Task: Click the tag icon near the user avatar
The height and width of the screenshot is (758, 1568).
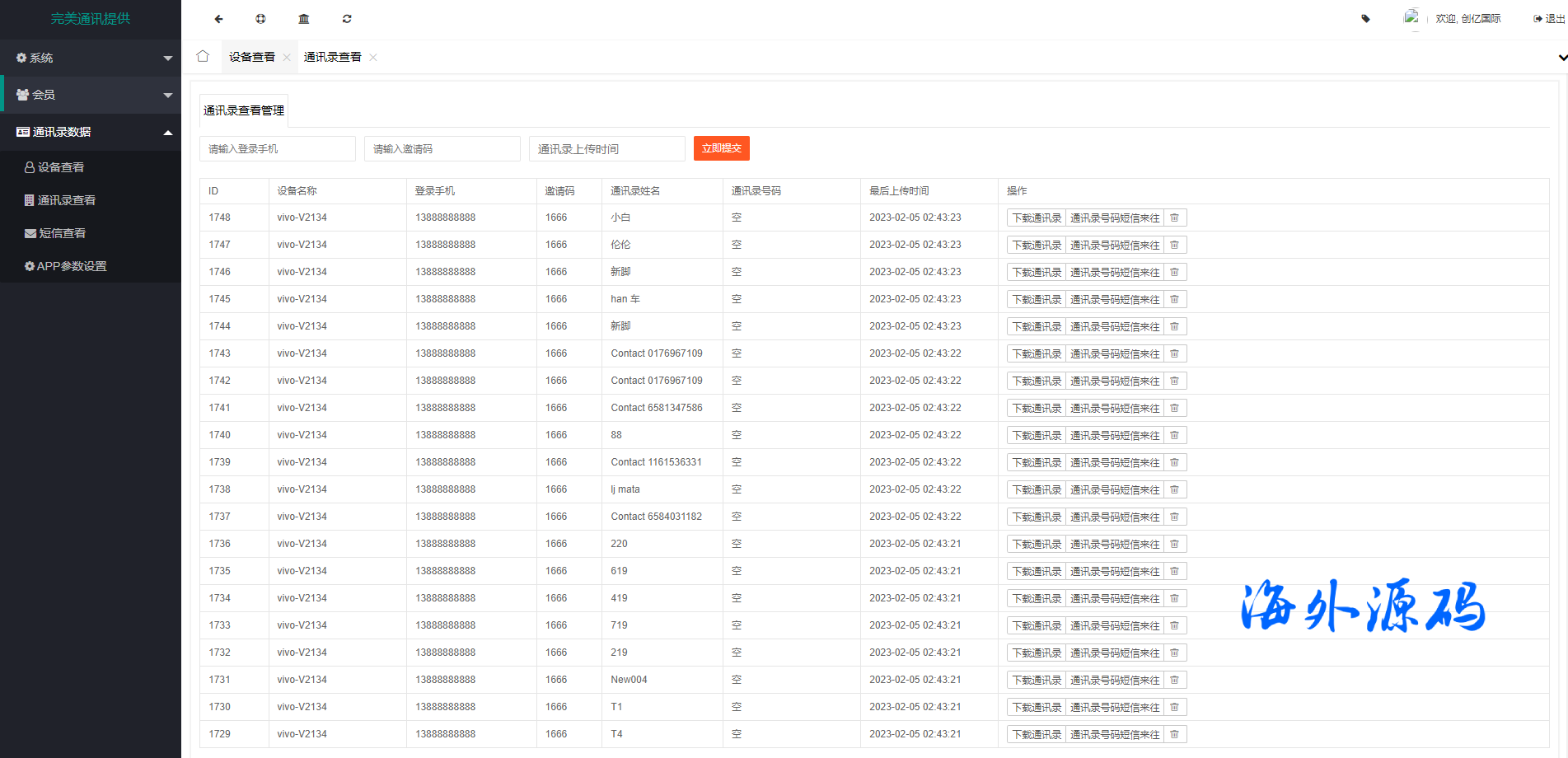Action: coord(1365,19)
